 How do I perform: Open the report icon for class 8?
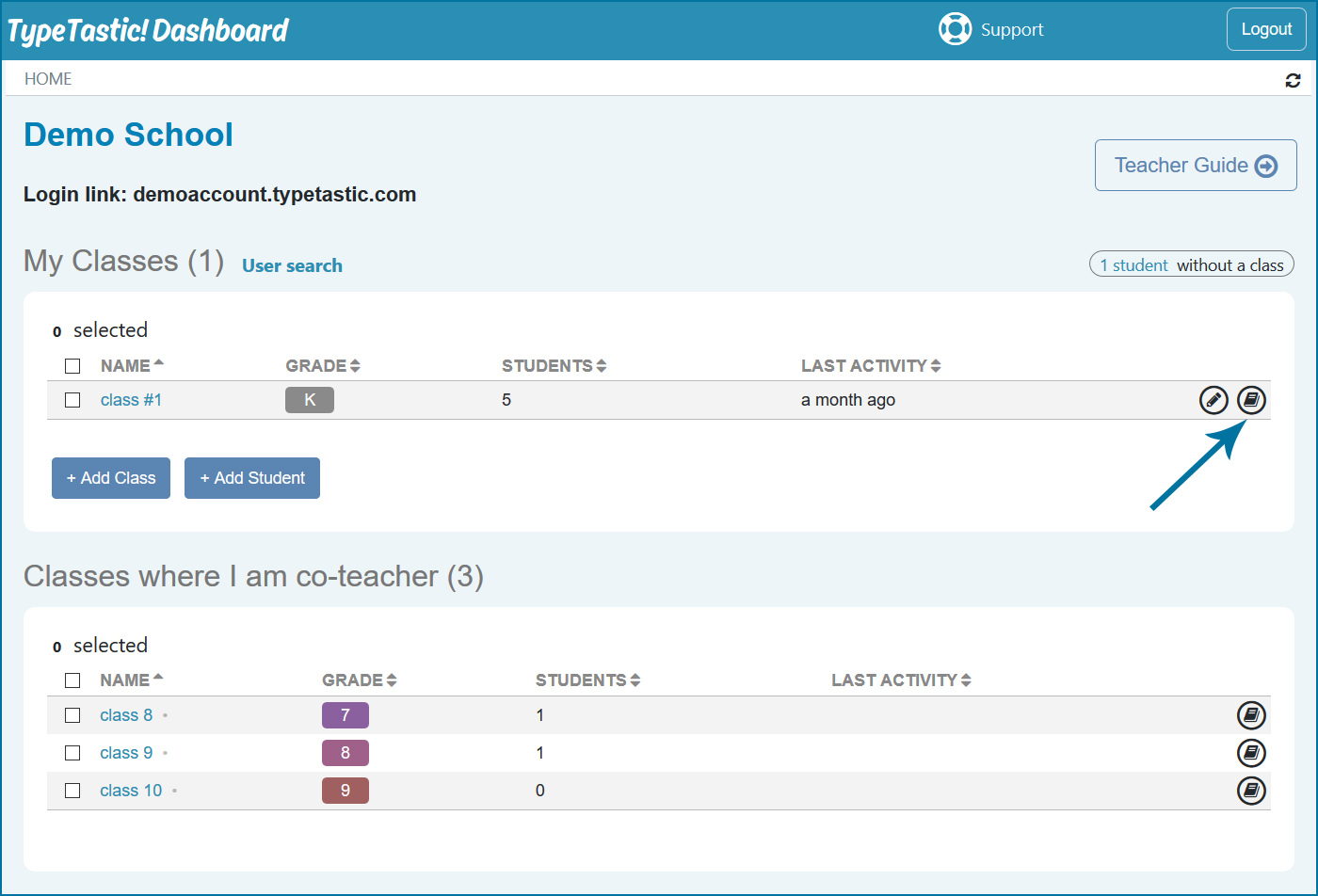pyautogui.click(x=1251, y=714)
